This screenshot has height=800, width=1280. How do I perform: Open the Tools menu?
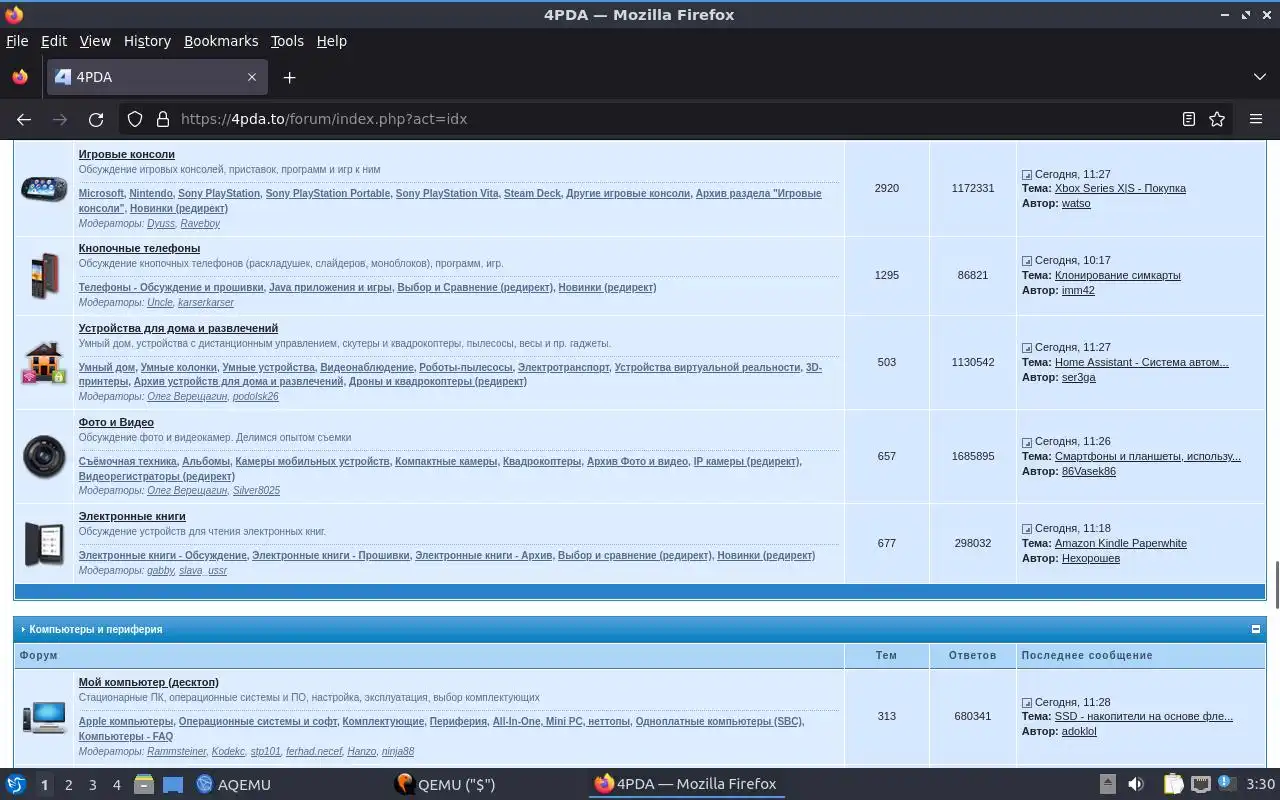[x=287, y=41]
